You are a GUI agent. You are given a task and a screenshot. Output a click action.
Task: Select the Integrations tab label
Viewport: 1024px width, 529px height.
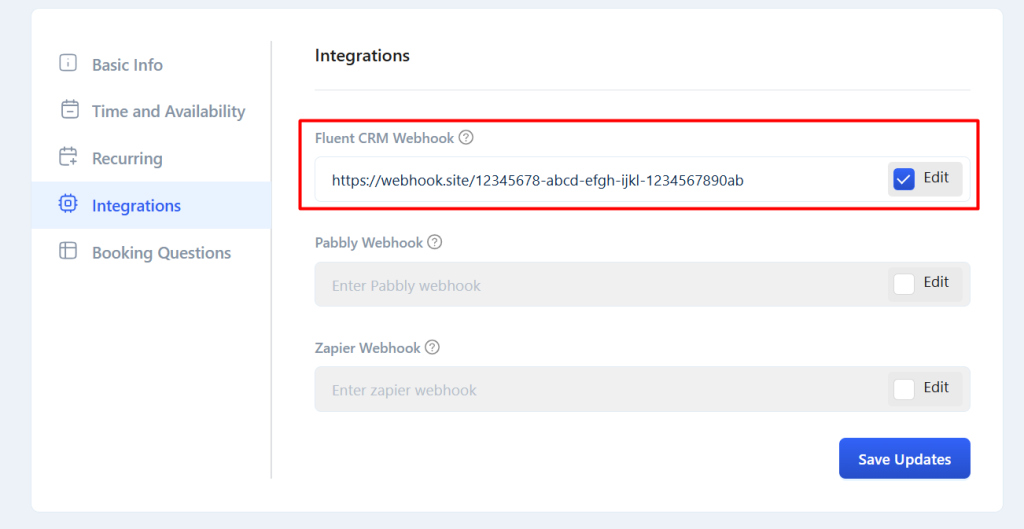pos(136,206)
